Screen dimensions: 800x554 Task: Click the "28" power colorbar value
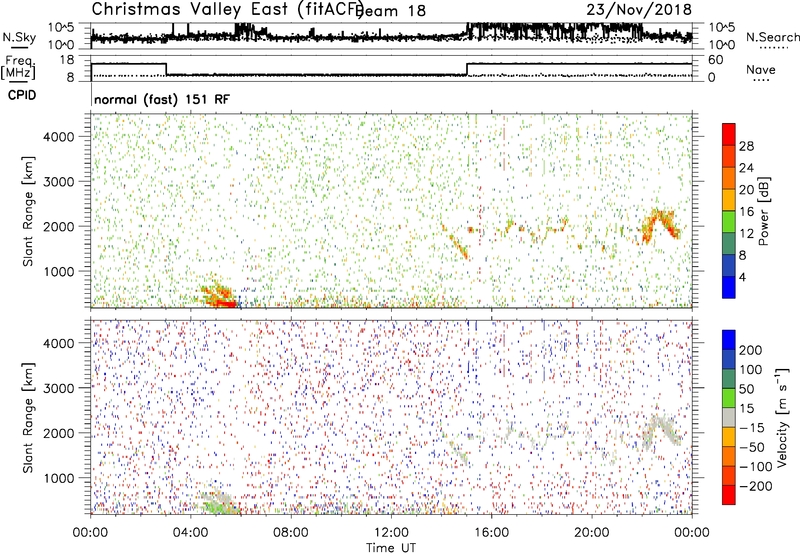(x=746, y=146)
